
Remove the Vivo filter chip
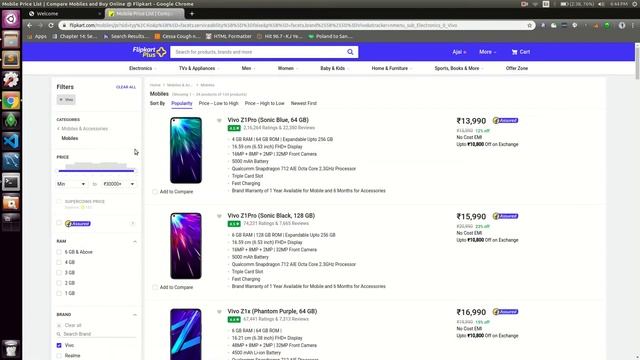click(66, 100)
